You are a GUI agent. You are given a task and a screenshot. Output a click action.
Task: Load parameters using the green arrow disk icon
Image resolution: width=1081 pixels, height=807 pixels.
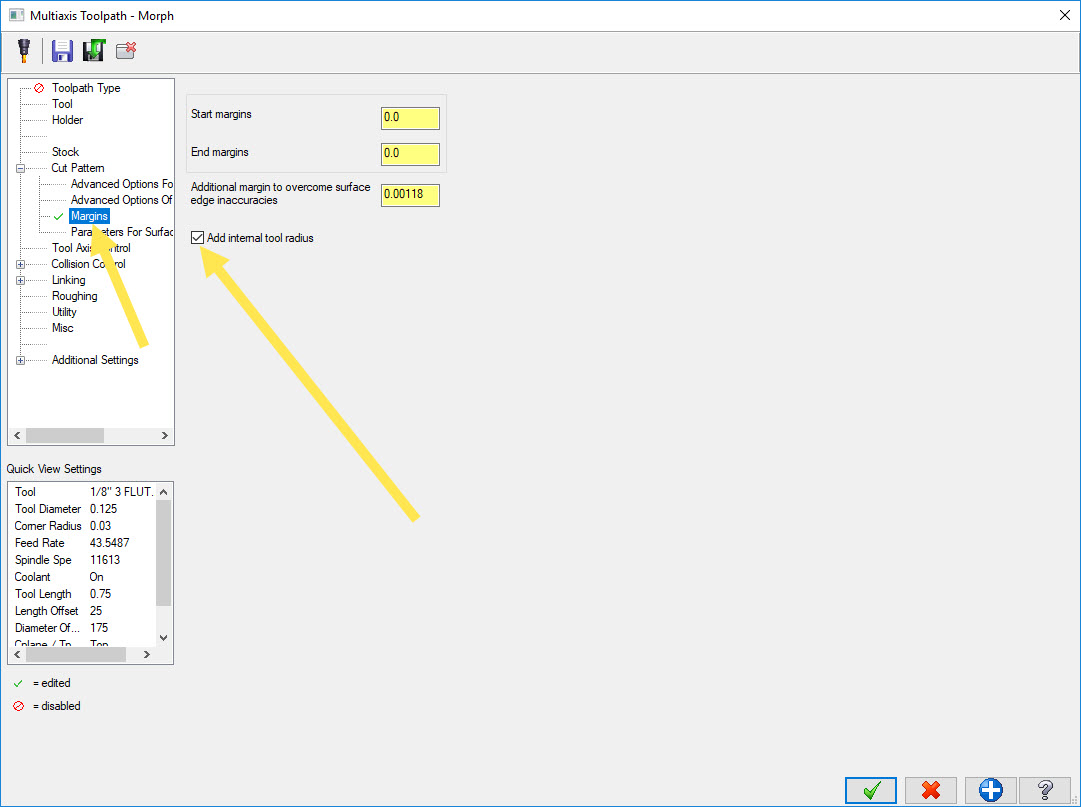click(x=94, y=50)
